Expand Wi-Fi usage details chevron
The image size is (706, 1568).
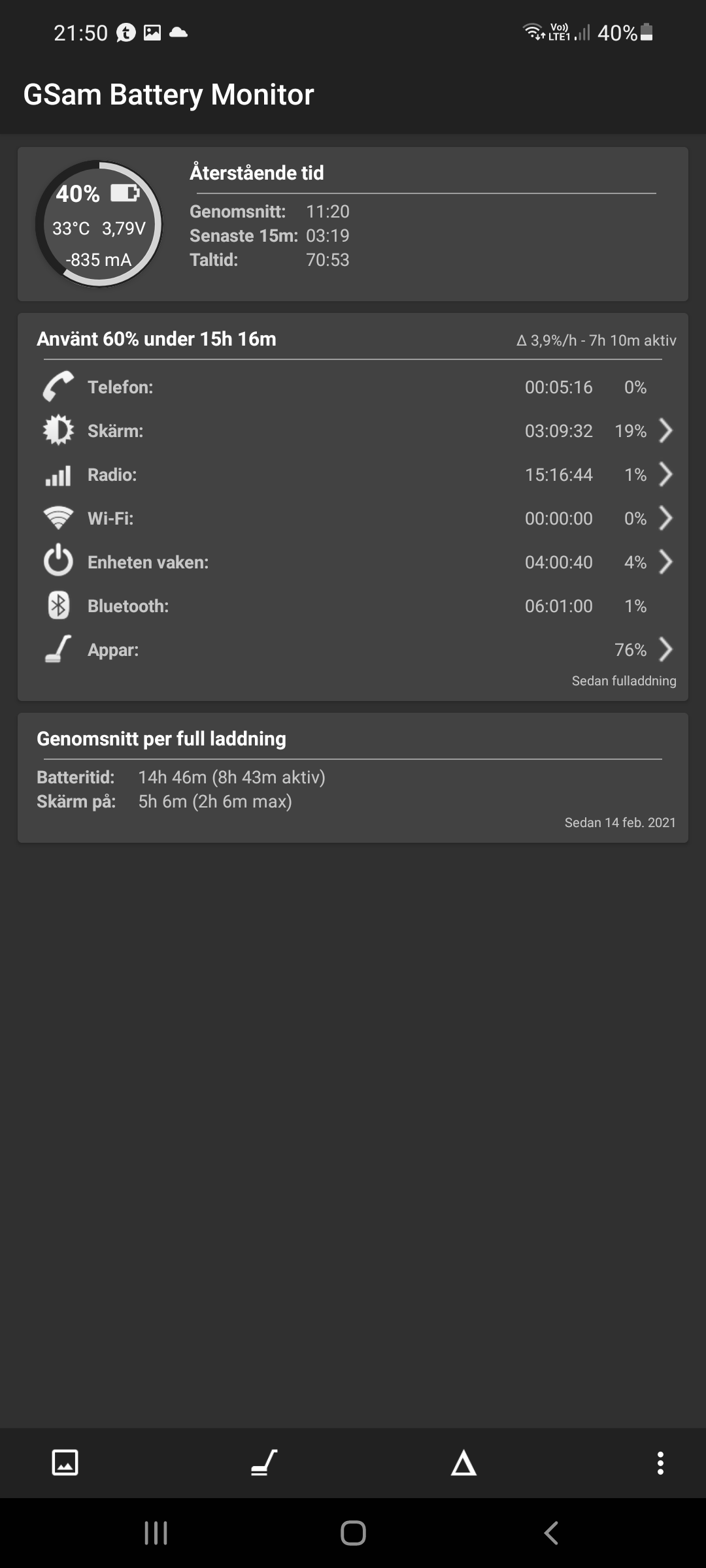(x=665, y=518)
